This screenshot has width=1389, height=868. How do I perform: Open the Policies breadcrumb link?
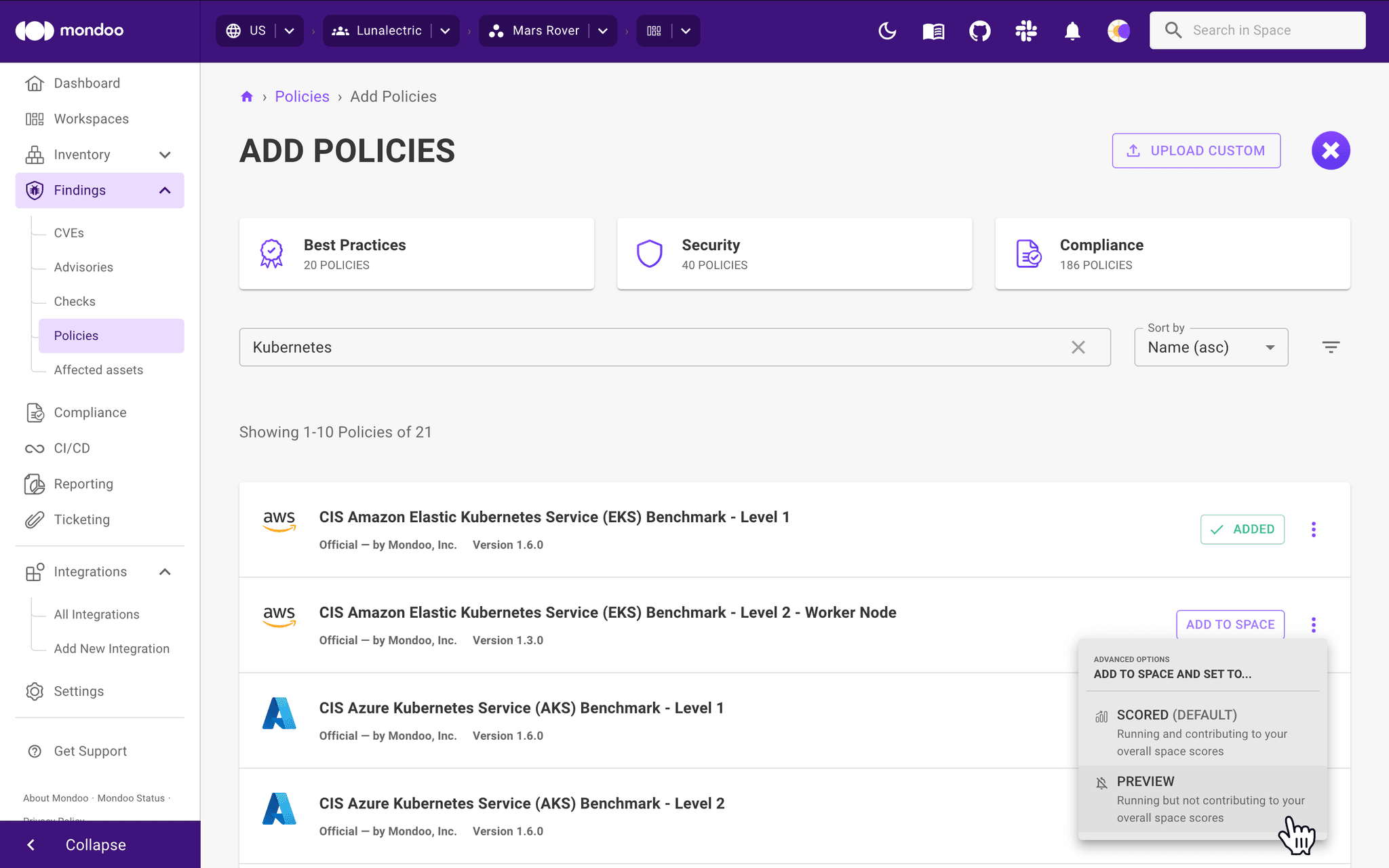(302, 96)
